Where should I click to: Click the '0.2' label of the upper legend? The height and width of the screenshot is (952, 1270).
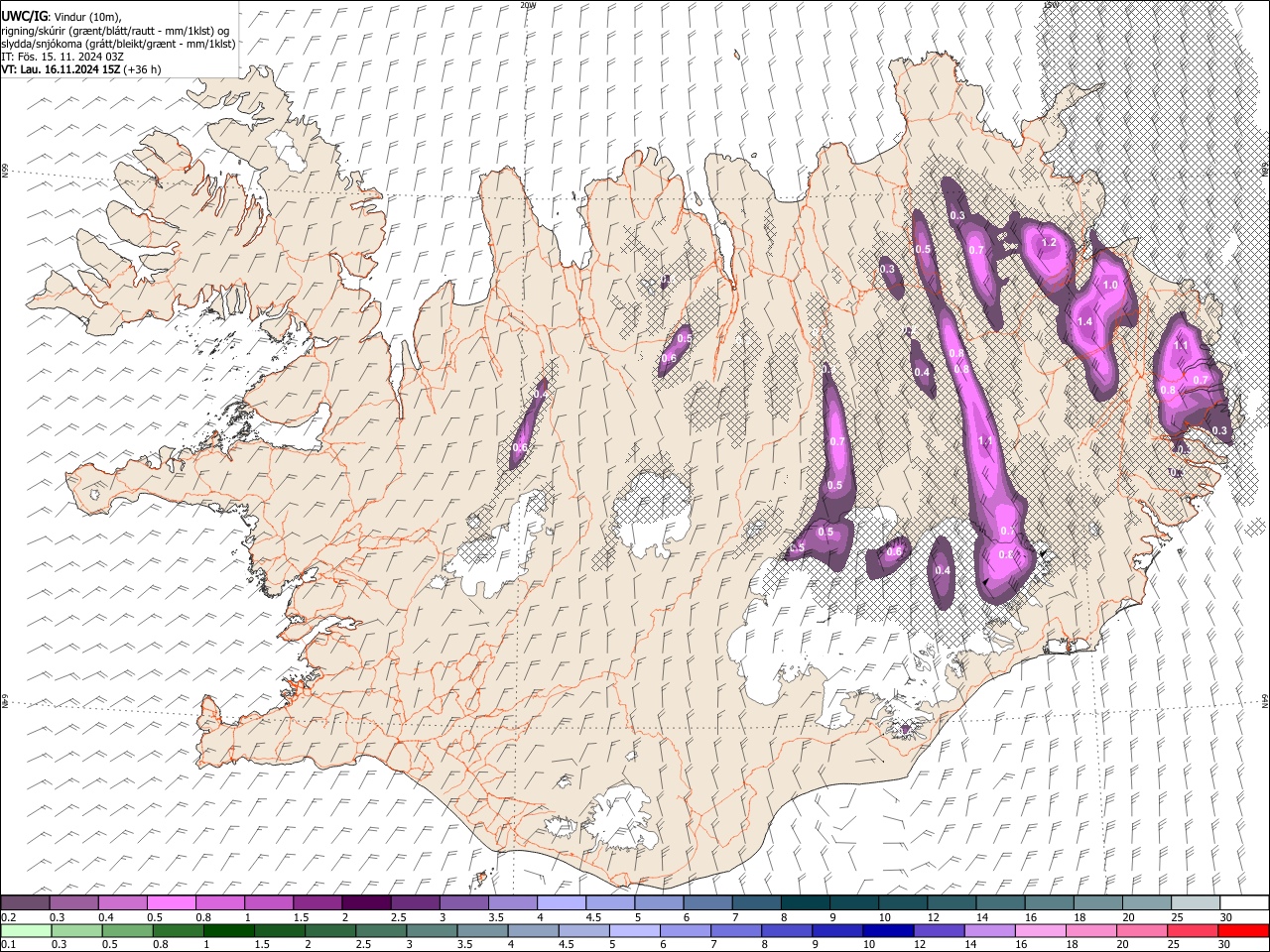pyautogui.click(x=8, y=917)
